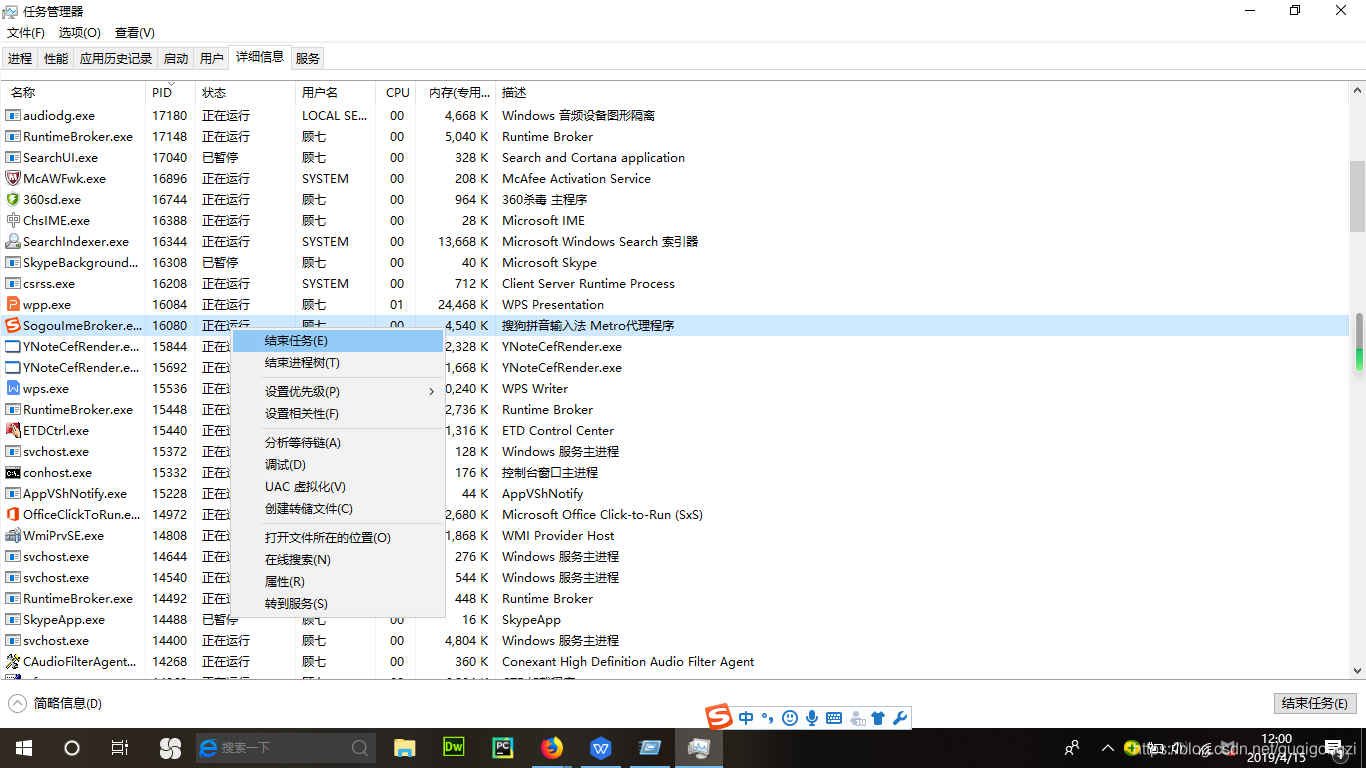The width and height of the screenshot is (1366, 768).
Task: Click the ChsIME.exe icon
Action: (13, 221)
